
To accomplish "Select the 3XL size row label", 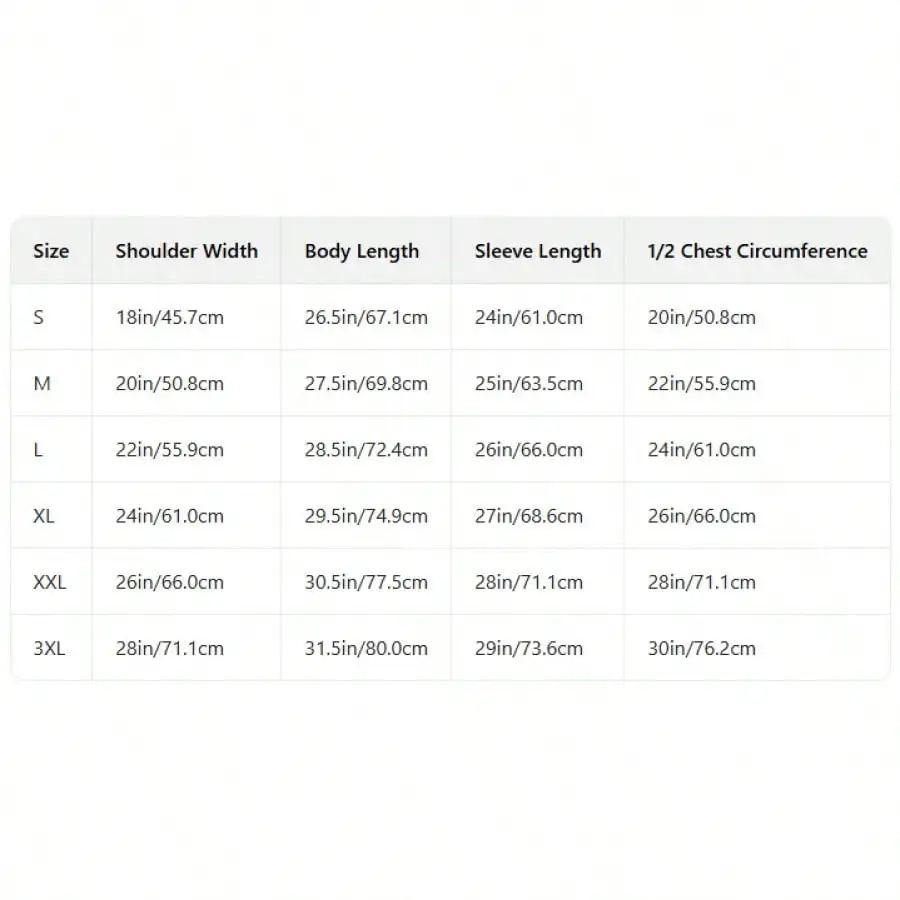I will pos(49,648).
